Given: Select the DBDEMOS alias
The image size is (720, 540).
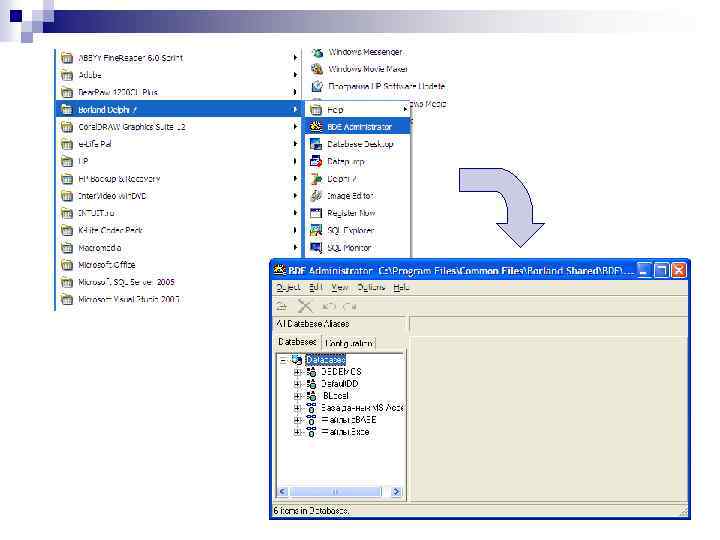Looking at the screenshot, I should [341, 371].
